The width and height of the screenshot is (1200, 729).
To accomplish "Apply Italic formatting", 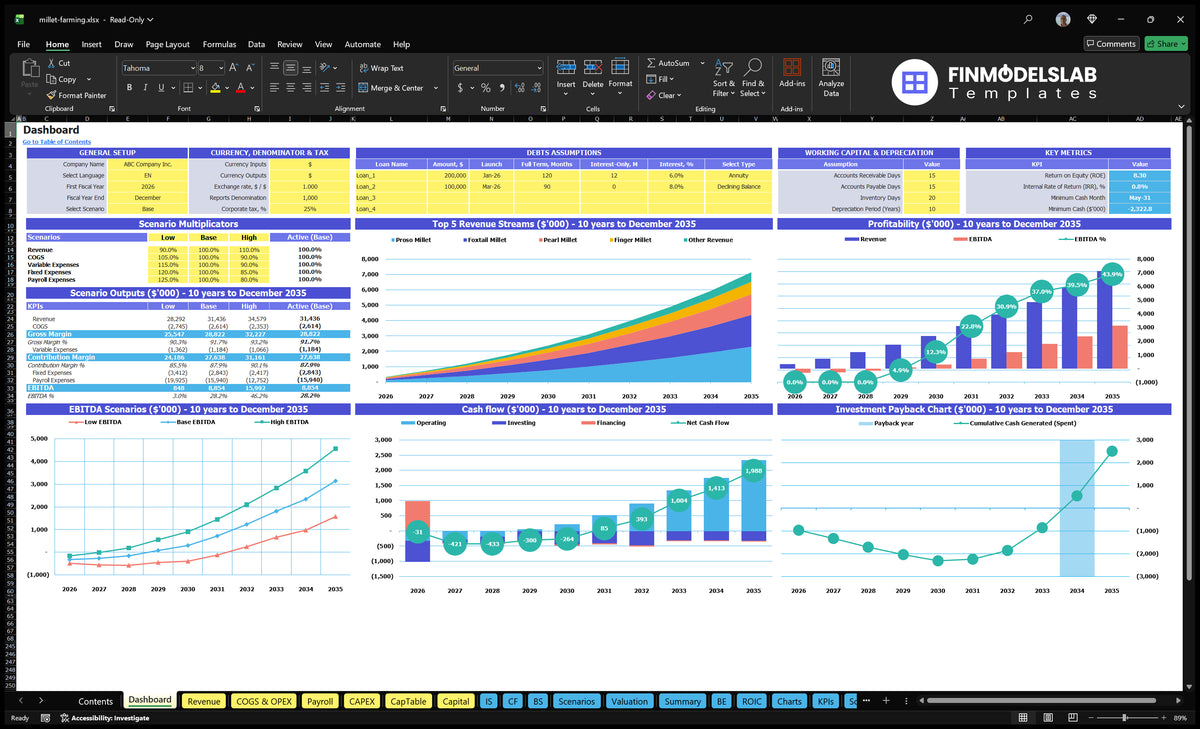I will 145,88.
